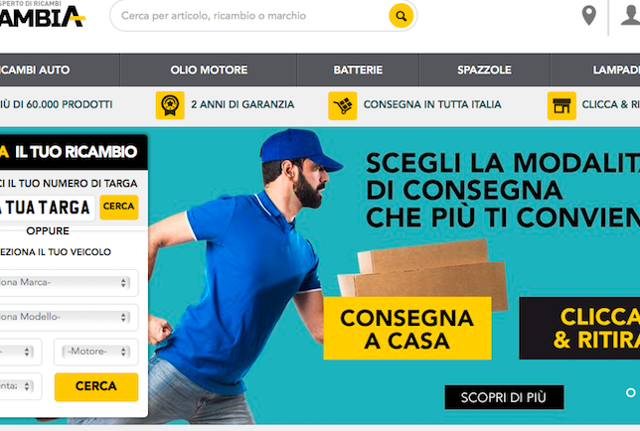Click the 2 anni di garanzia badge icon
Viewport: 640px width, 431px height.
(170, 105)
